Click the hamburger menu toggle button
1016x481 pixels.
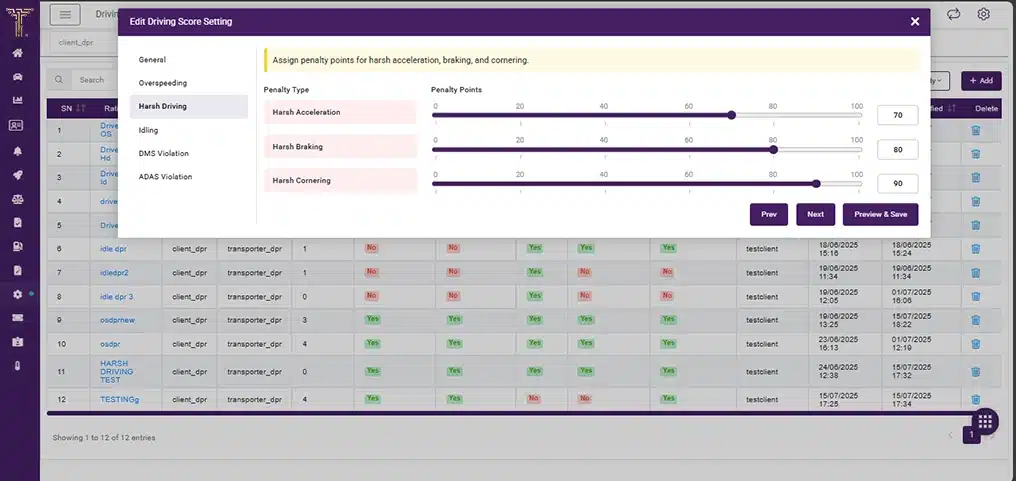pos(65,14)
